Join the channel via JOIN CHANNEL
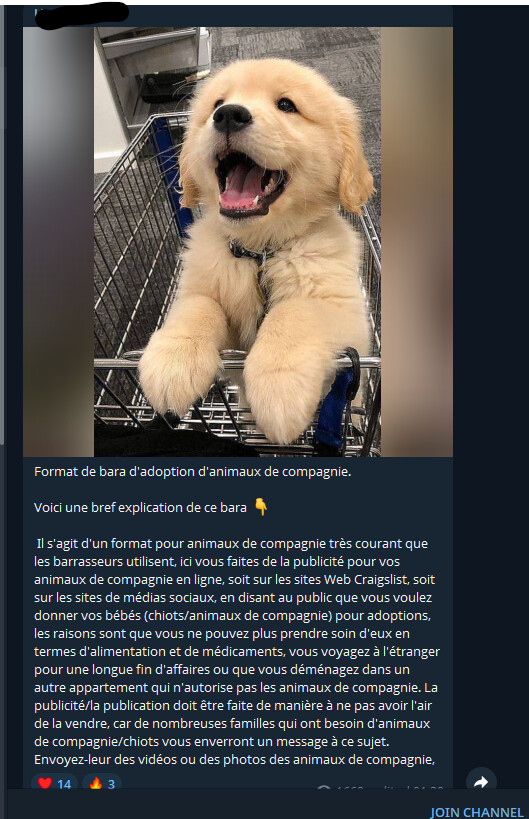Viewport: 529px width, 819px height. point(476,812)
